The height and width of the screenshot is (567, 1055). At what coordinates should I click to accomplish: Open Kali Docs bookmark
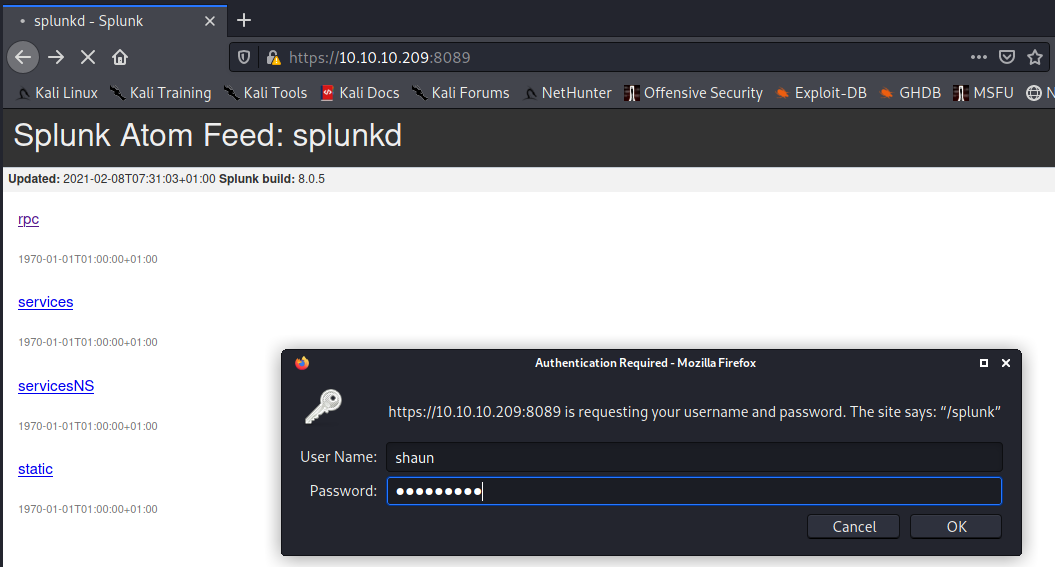[360, 93]
